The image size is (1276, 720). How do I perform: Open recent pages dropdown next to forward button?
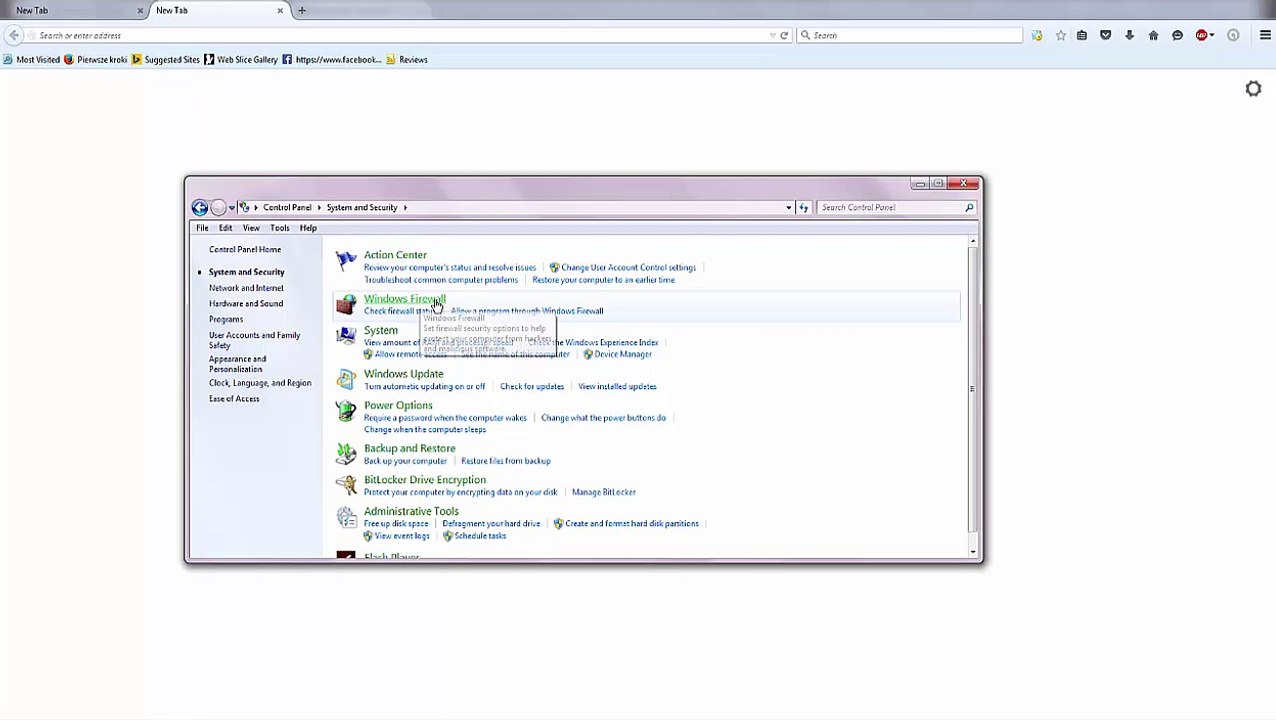coord(232,208)
